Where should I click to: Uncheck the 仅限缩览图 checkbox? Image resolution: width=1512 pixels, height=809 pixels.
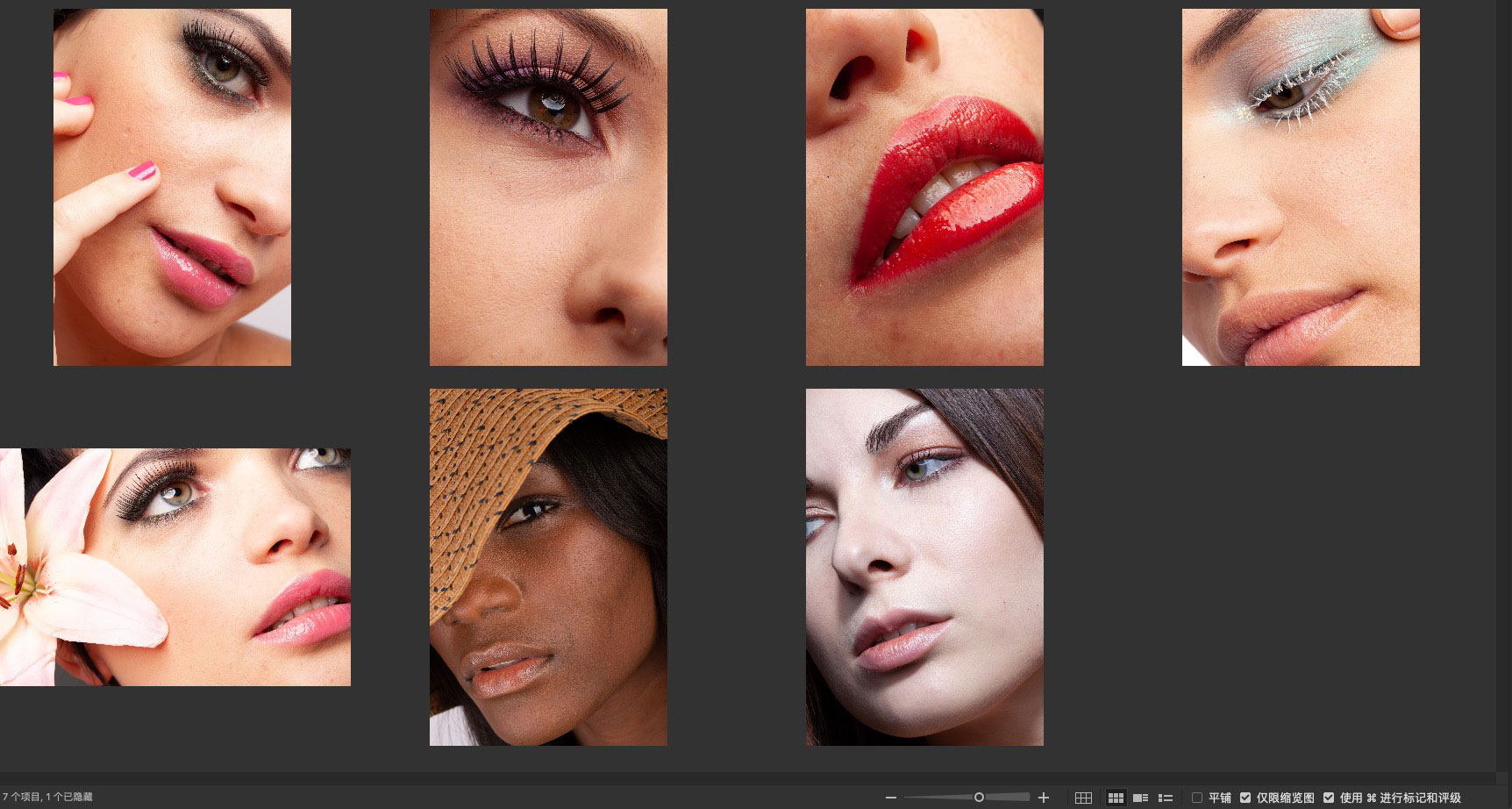point(1245,798)
